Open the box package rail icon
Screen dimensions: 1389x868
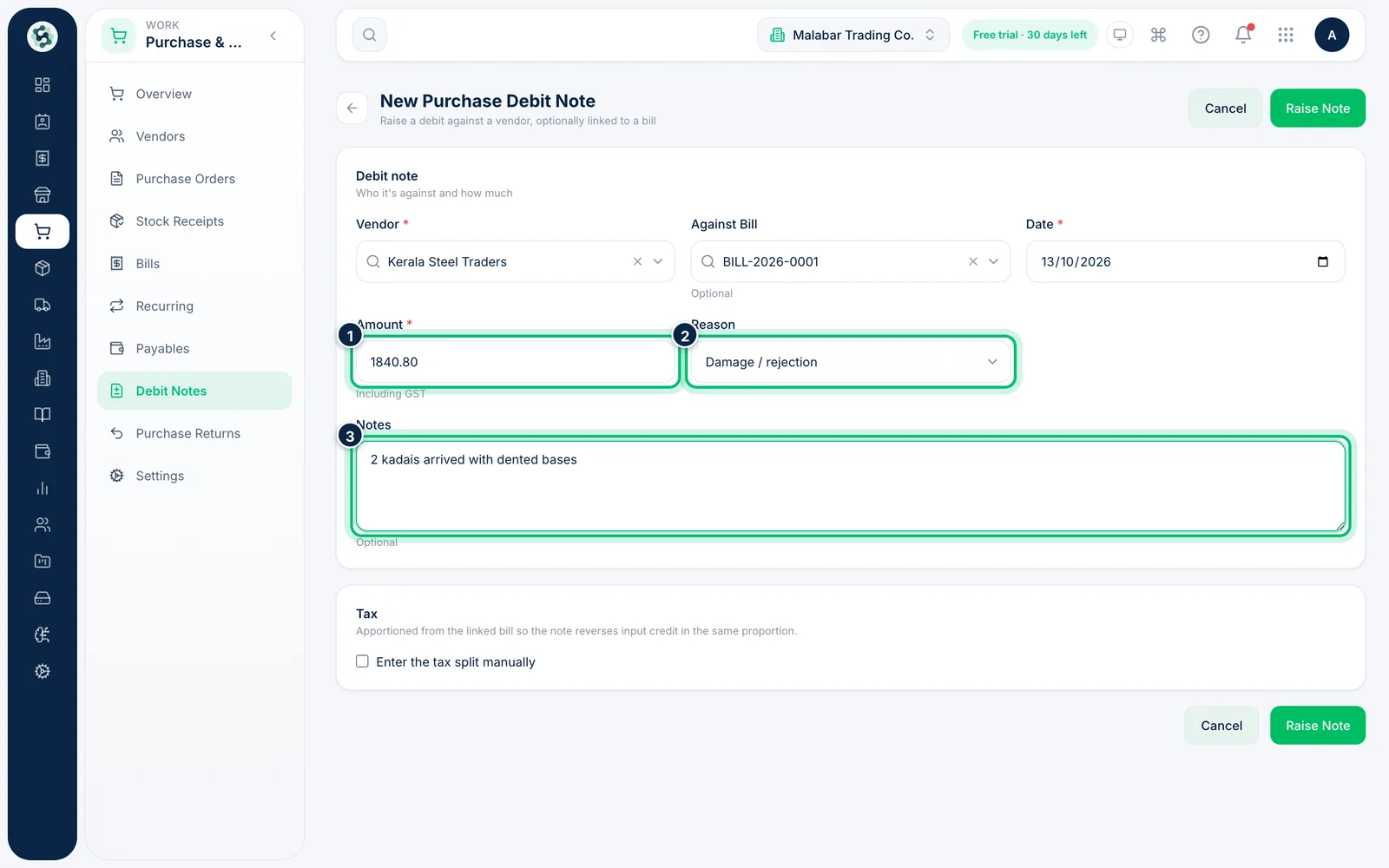(42, 268)
